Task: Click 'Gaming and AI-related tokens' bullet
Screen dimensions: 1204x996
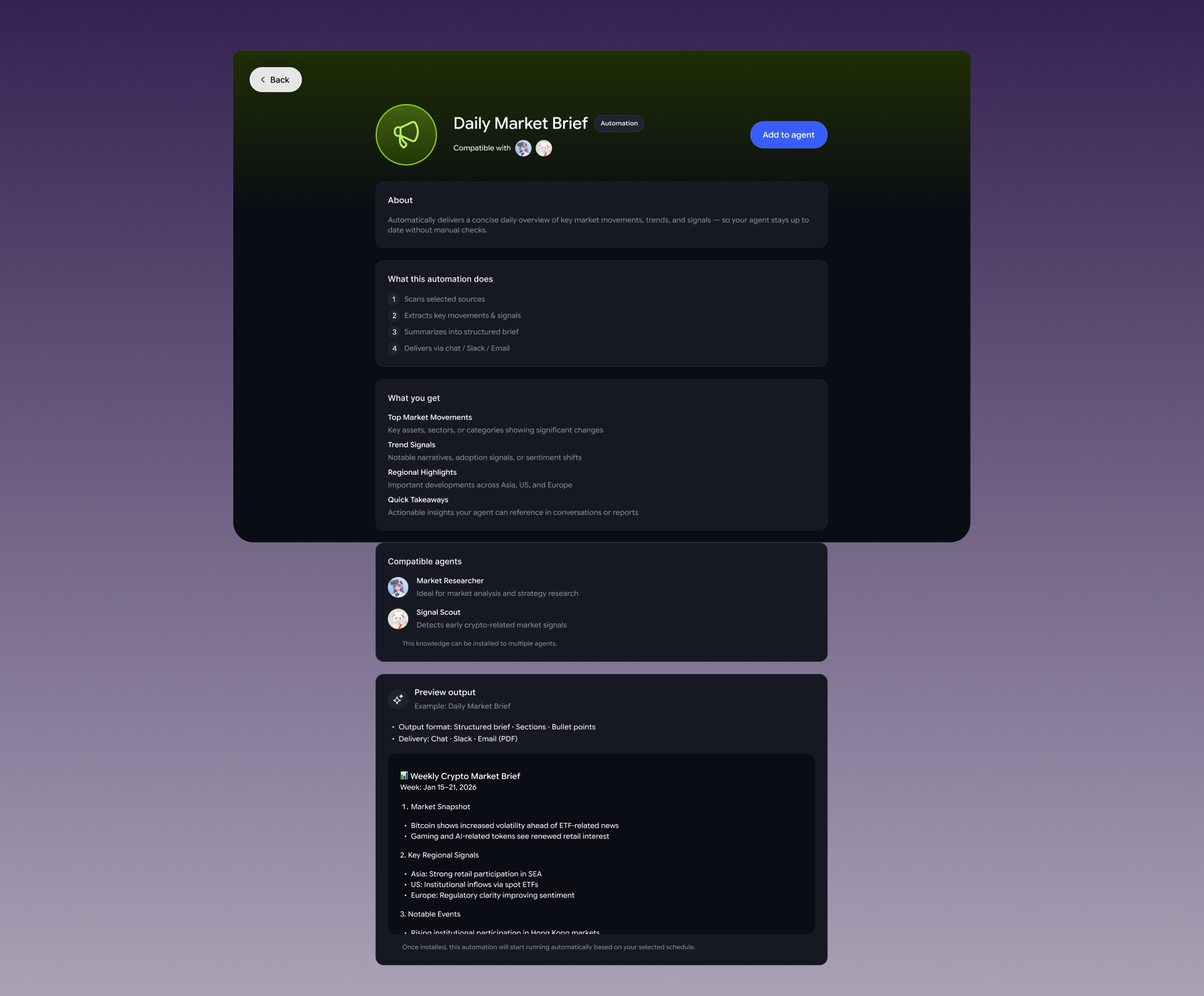Action: pyautogui.click(x=510, y=836)
